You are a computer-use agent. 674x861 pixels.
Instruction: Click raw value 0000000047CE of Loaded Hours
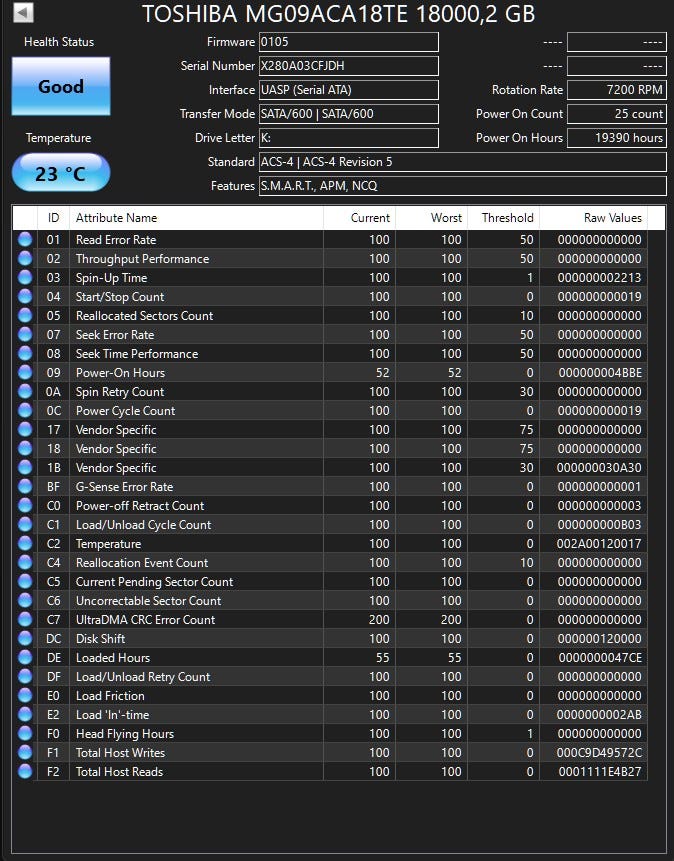coord(600,658)
